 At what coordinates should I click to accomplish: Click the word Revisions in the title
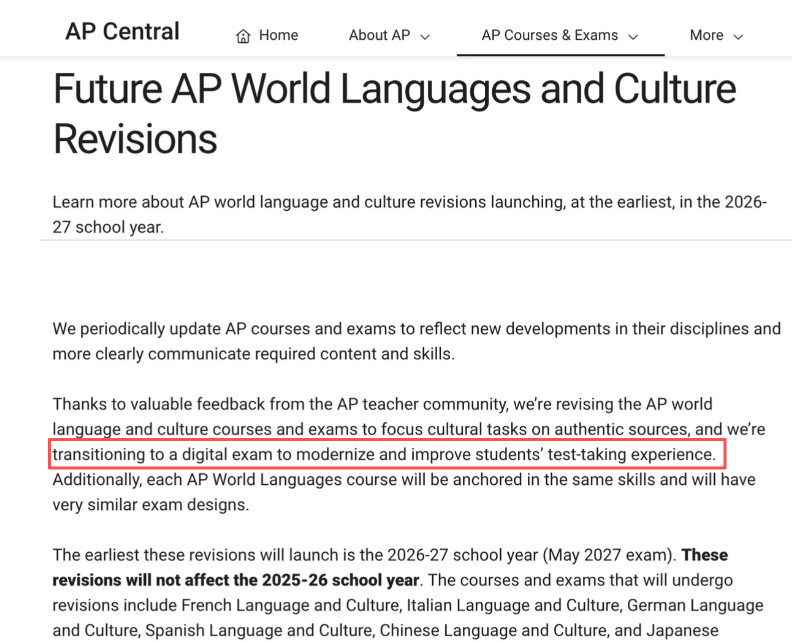click(x=135, y=138)
